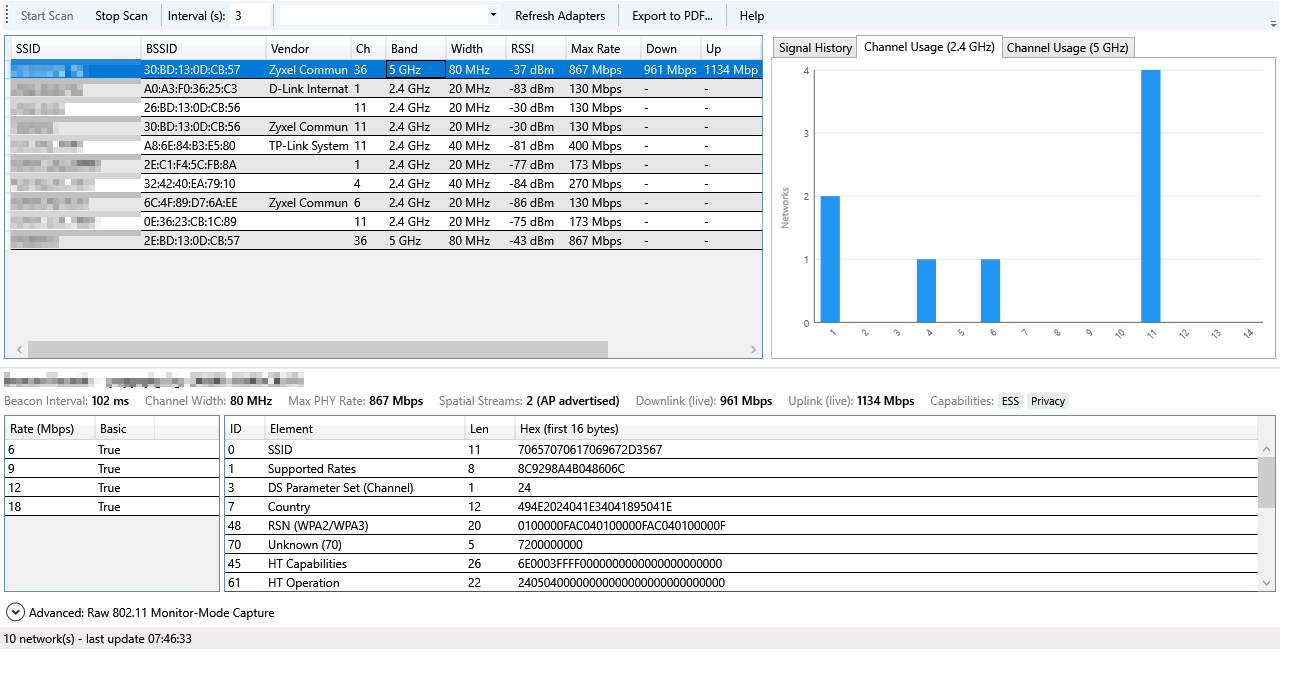Screen dimensions: 1294x686
Task: Click the element list vertical scrollbar thumb
Action: pos(1267,483)
